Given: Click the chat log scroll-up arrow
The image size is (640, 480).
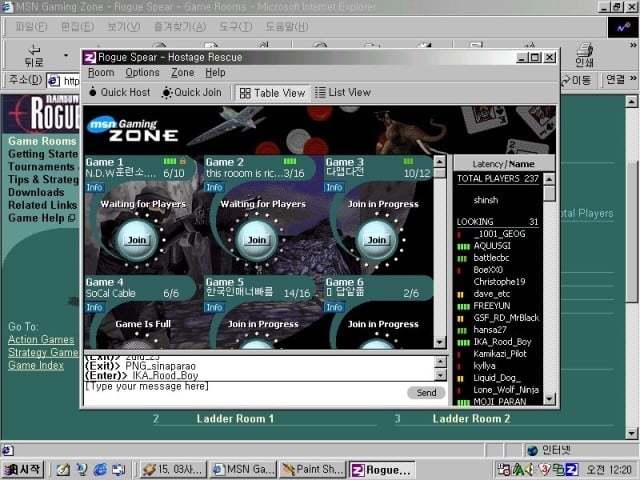Looking at the screenshot, I should click(440, 362).
